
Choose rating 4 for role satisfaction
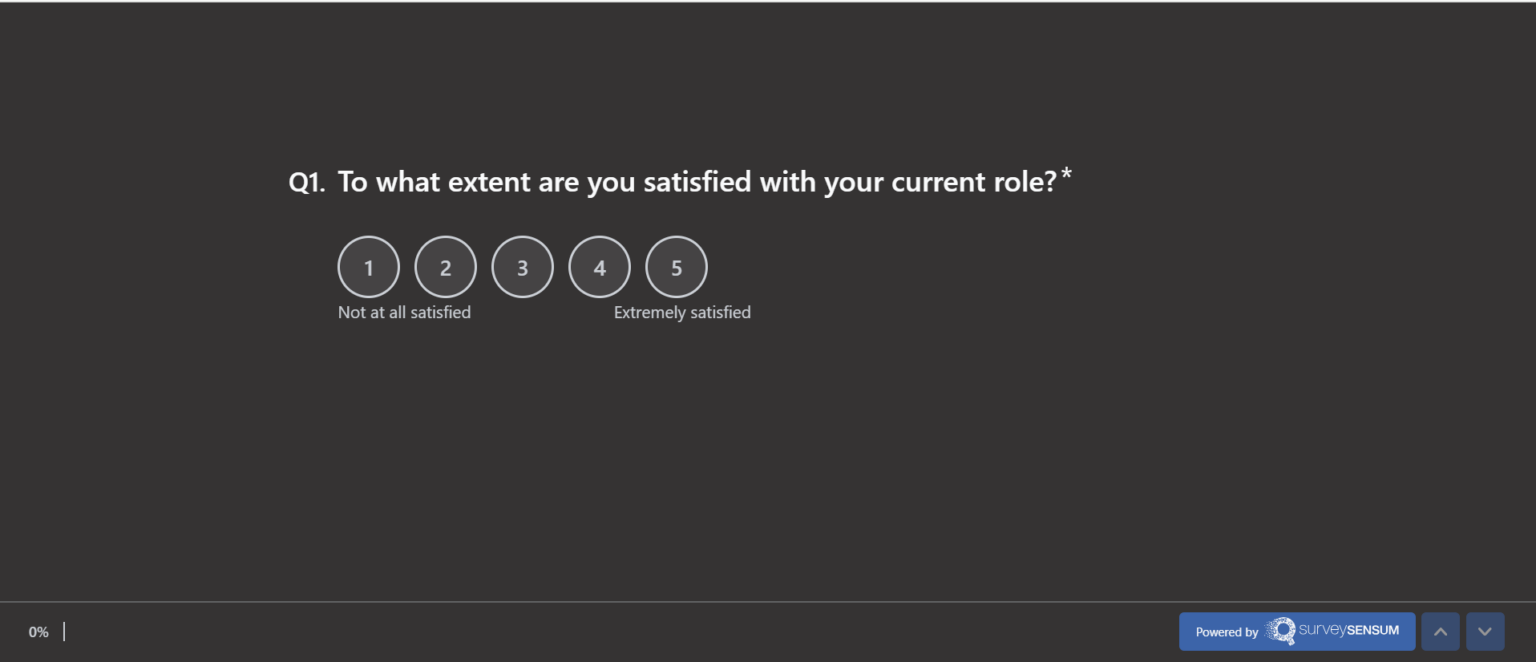pyautogui.click(x=599, y=267)
